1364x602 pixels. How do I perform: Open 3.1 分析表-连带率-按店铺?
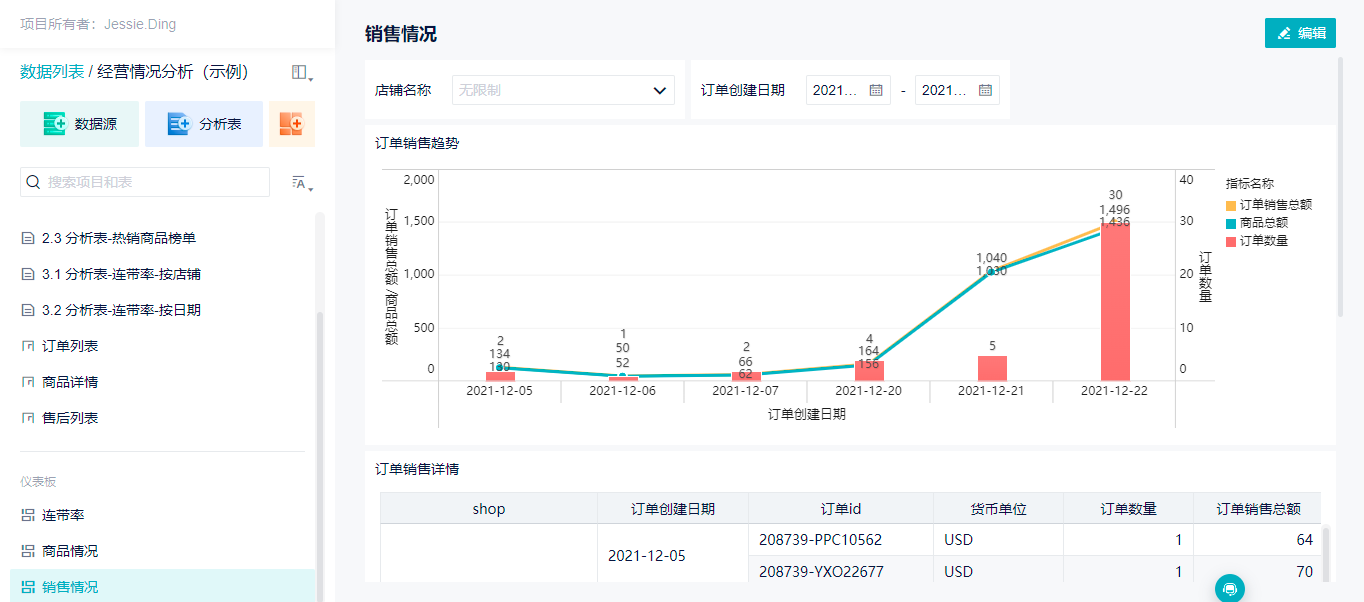[121, 274]
